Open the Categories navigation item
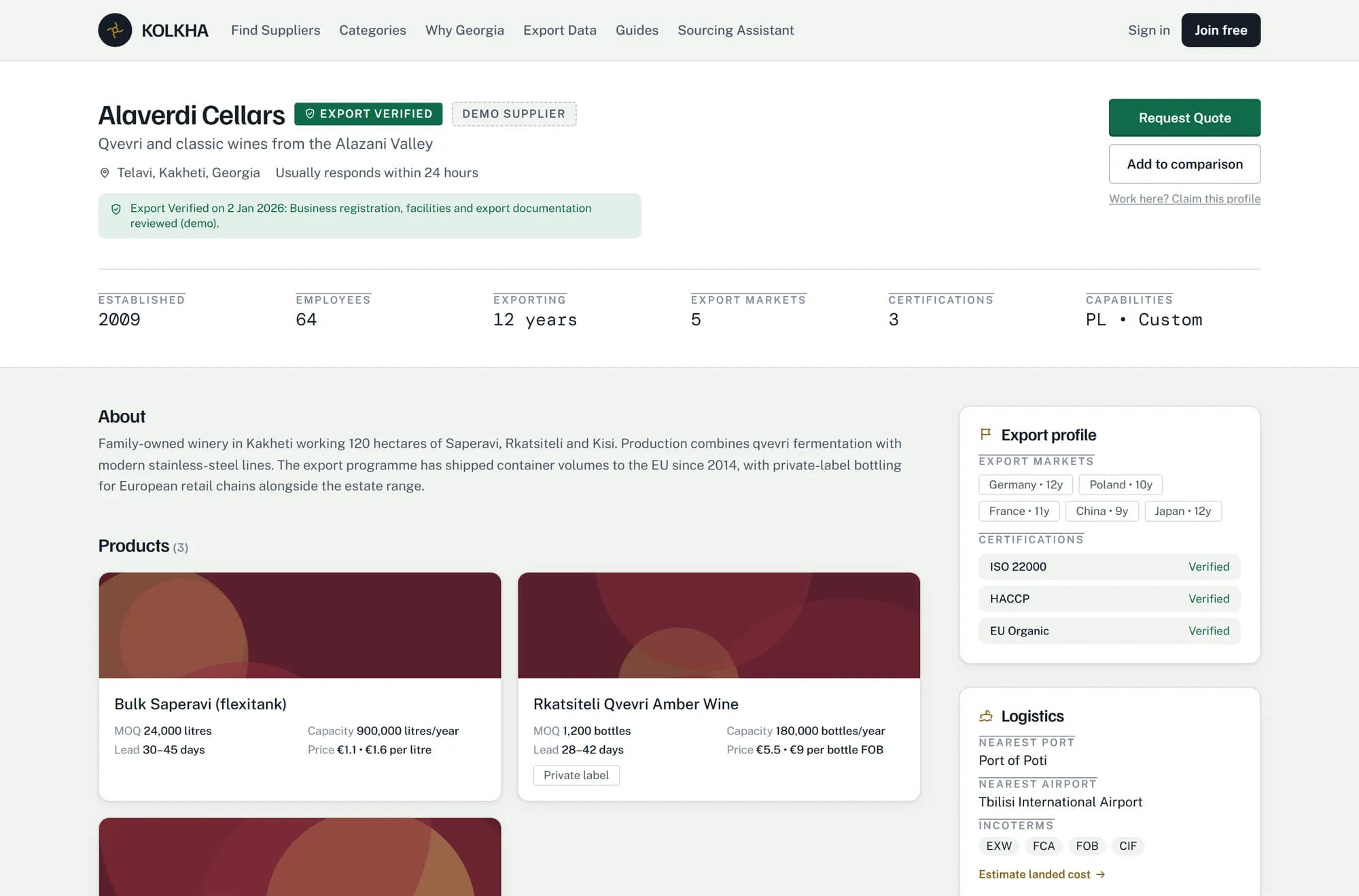The image size is (1359, 896). click(372, 30)
